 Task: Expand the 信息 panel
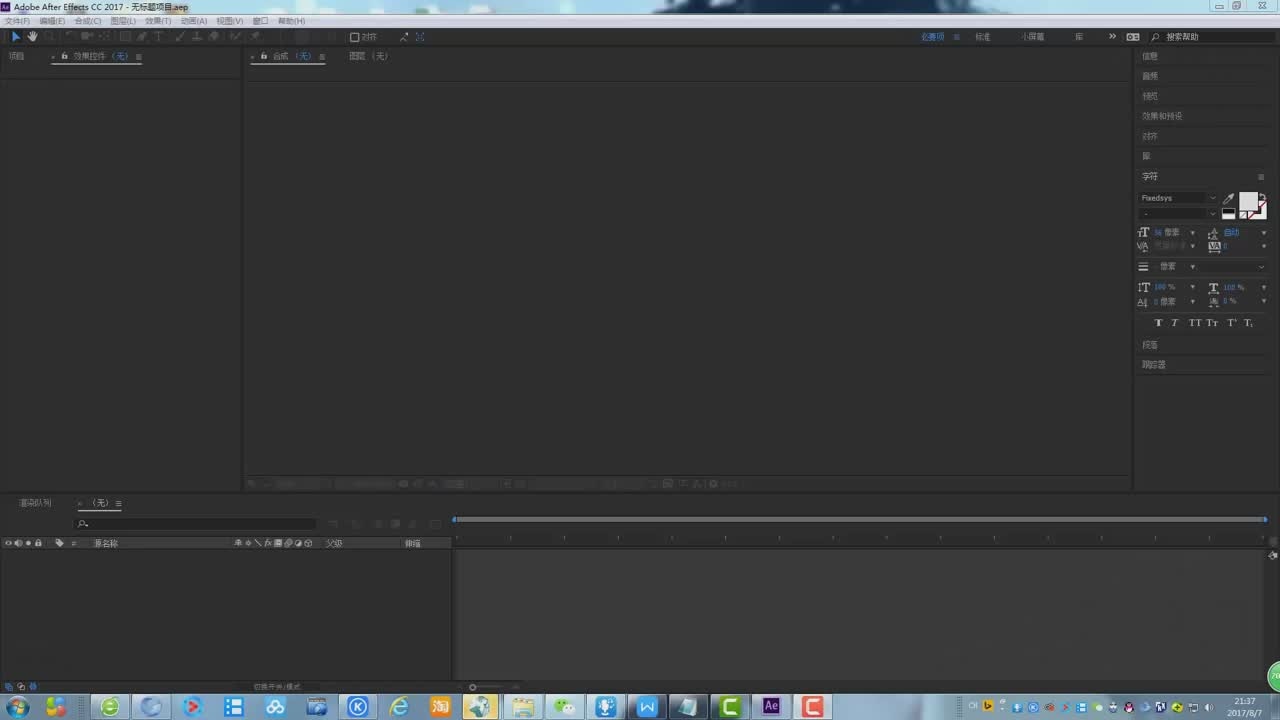click(1150, 56)
